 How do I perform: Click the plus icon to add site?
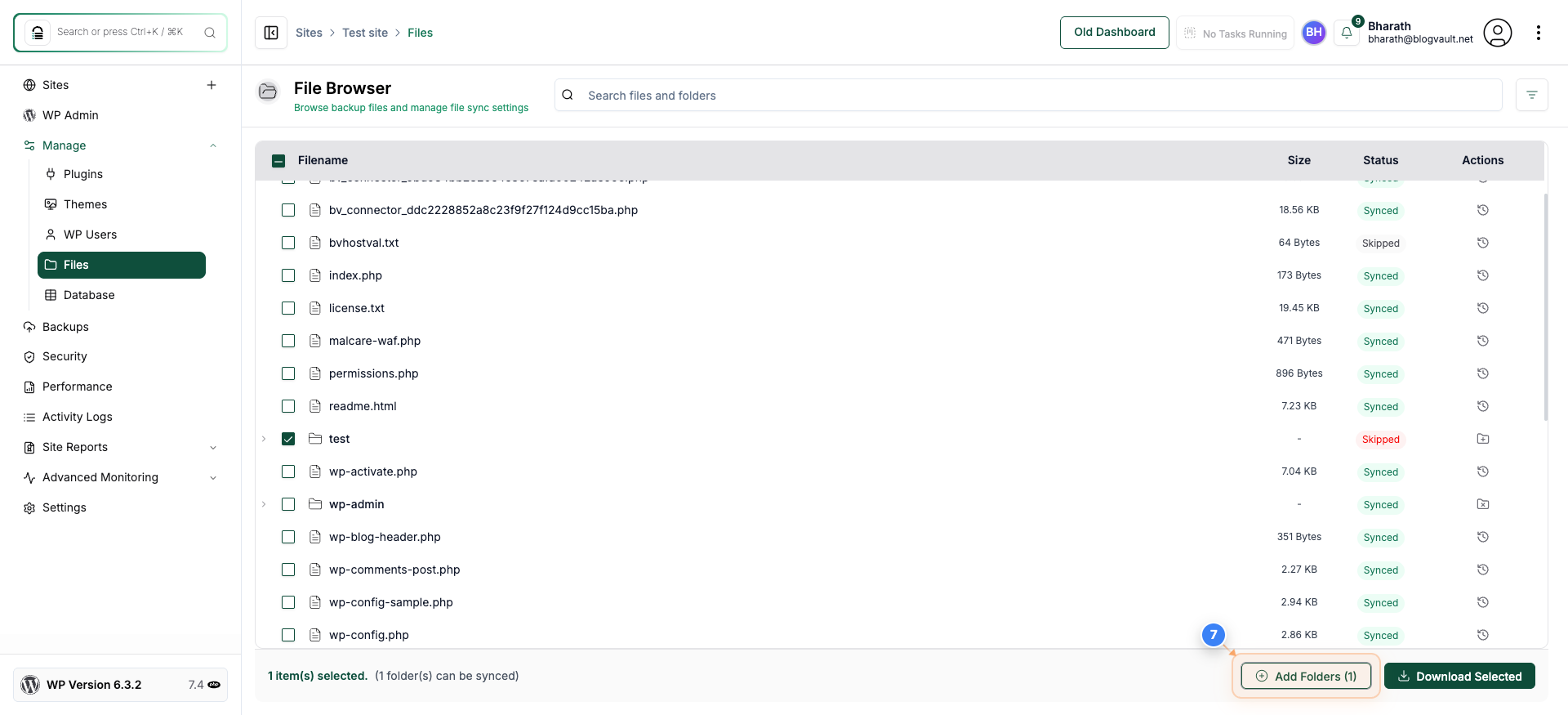[212, 85]
